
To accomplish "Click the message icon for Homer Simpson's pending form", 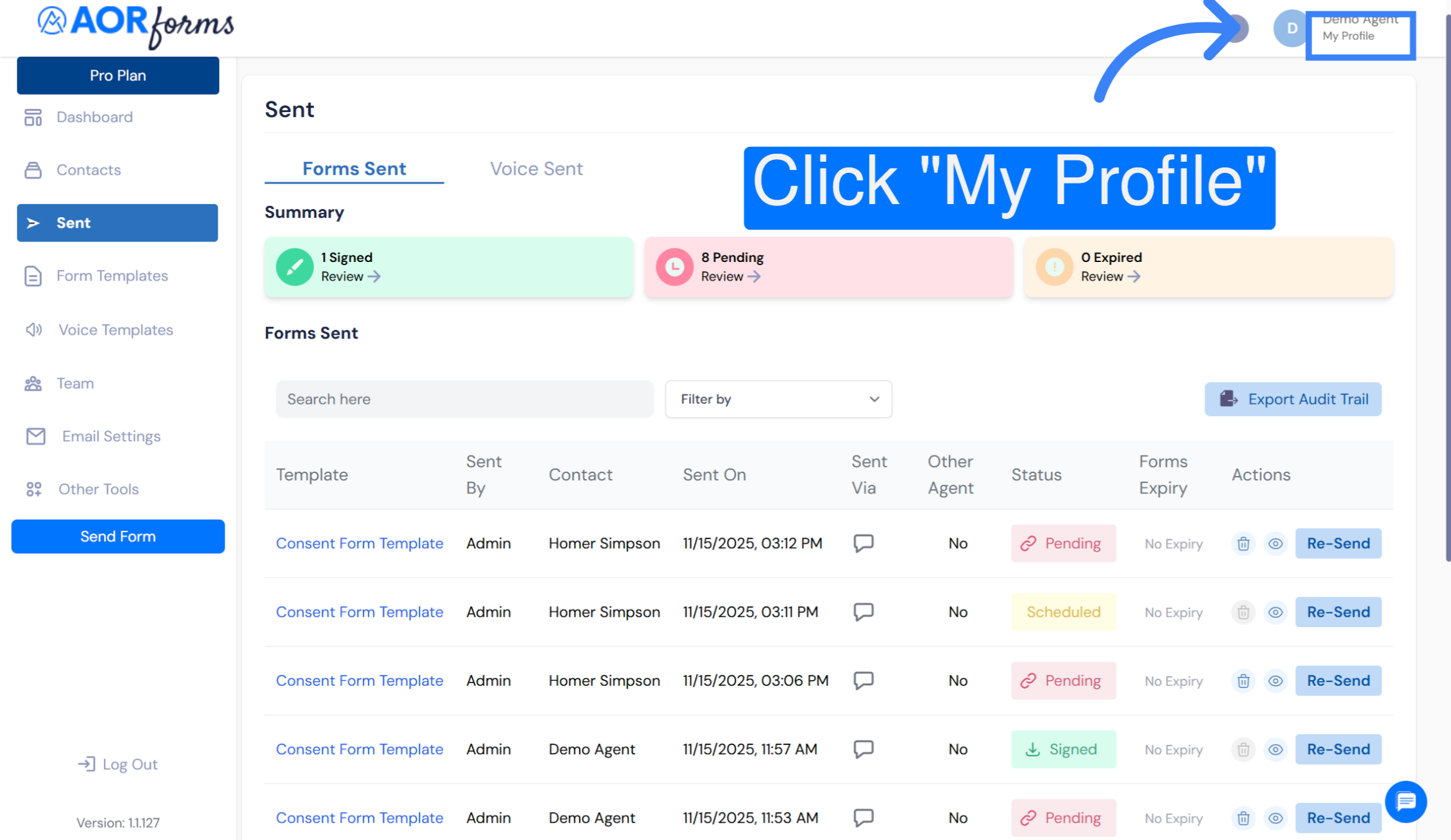I will pos(864,543).
